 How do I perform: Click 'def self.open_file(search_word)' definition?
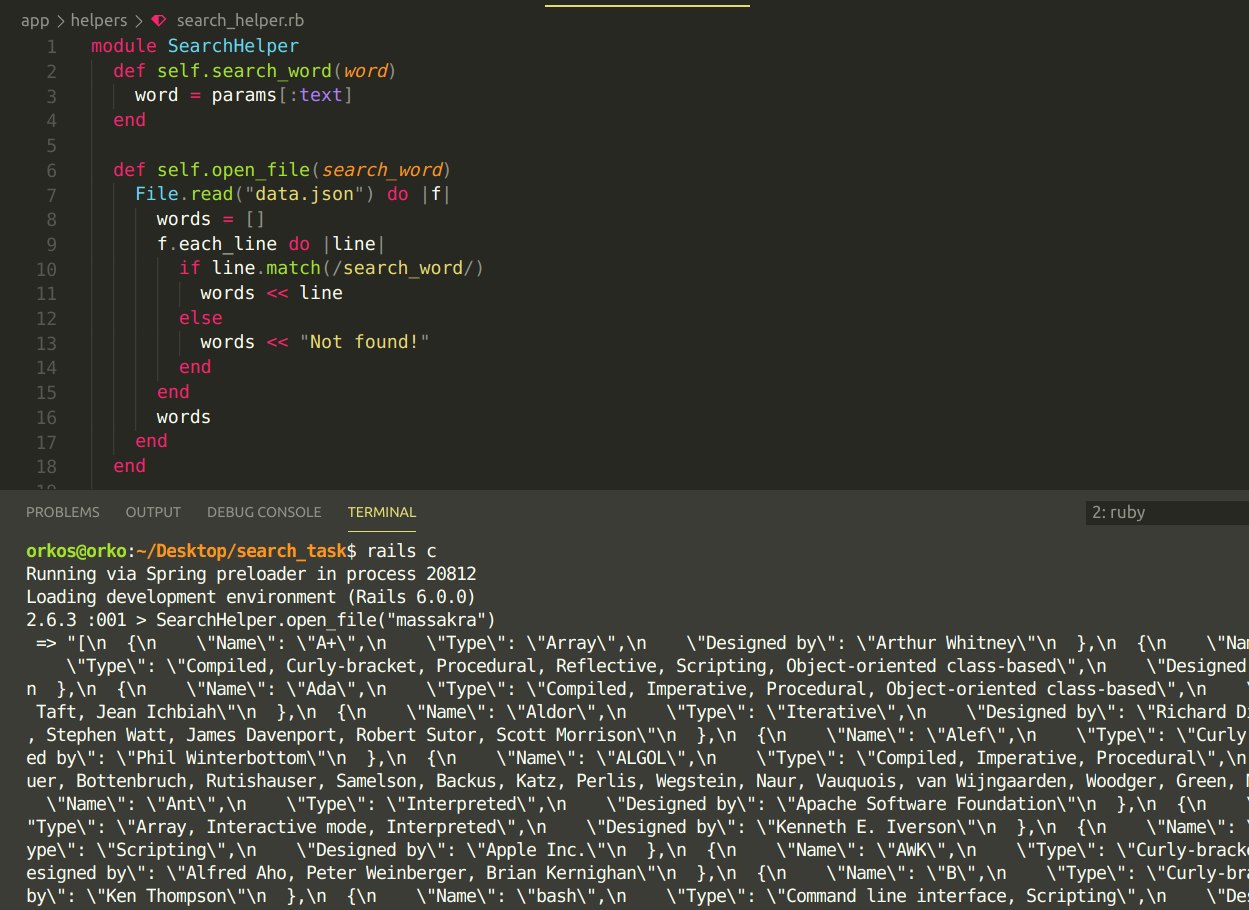tap(282, 170)
